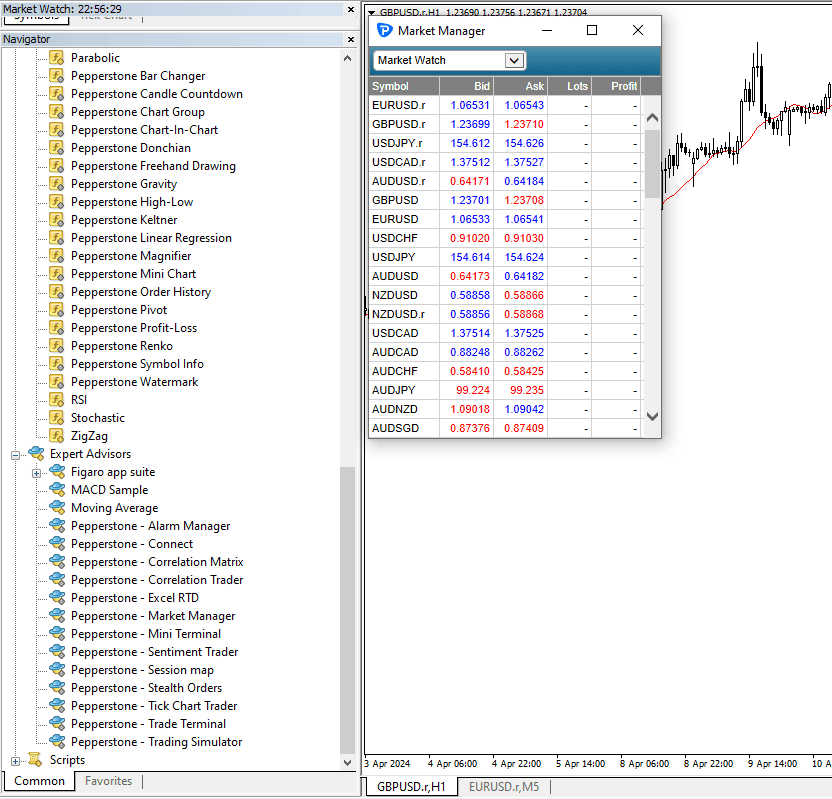Select Pepperstone - Trade Terminal in Navigator

pos(148,724)
